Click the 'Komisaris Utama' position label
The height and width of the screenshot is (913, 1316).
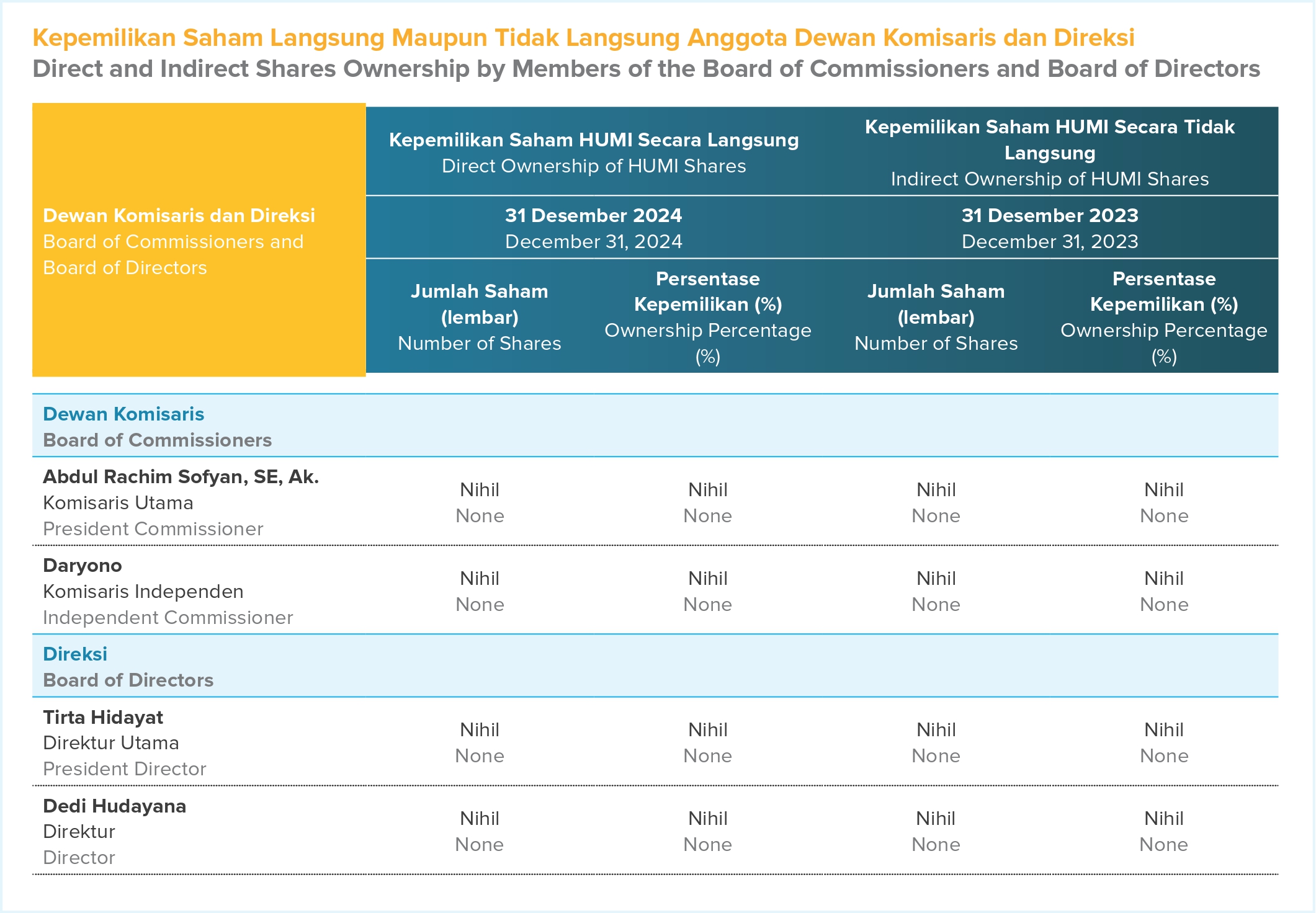pos(118,503)
